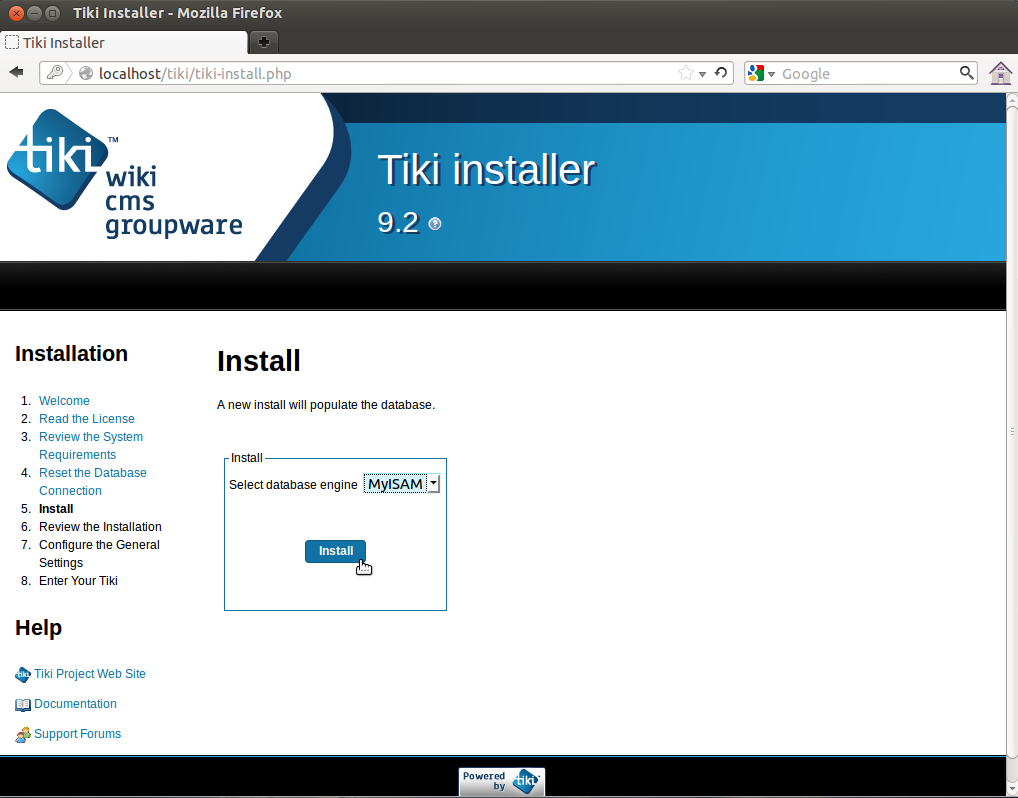Open the Welcome installation step

click(x=64, y=400)
